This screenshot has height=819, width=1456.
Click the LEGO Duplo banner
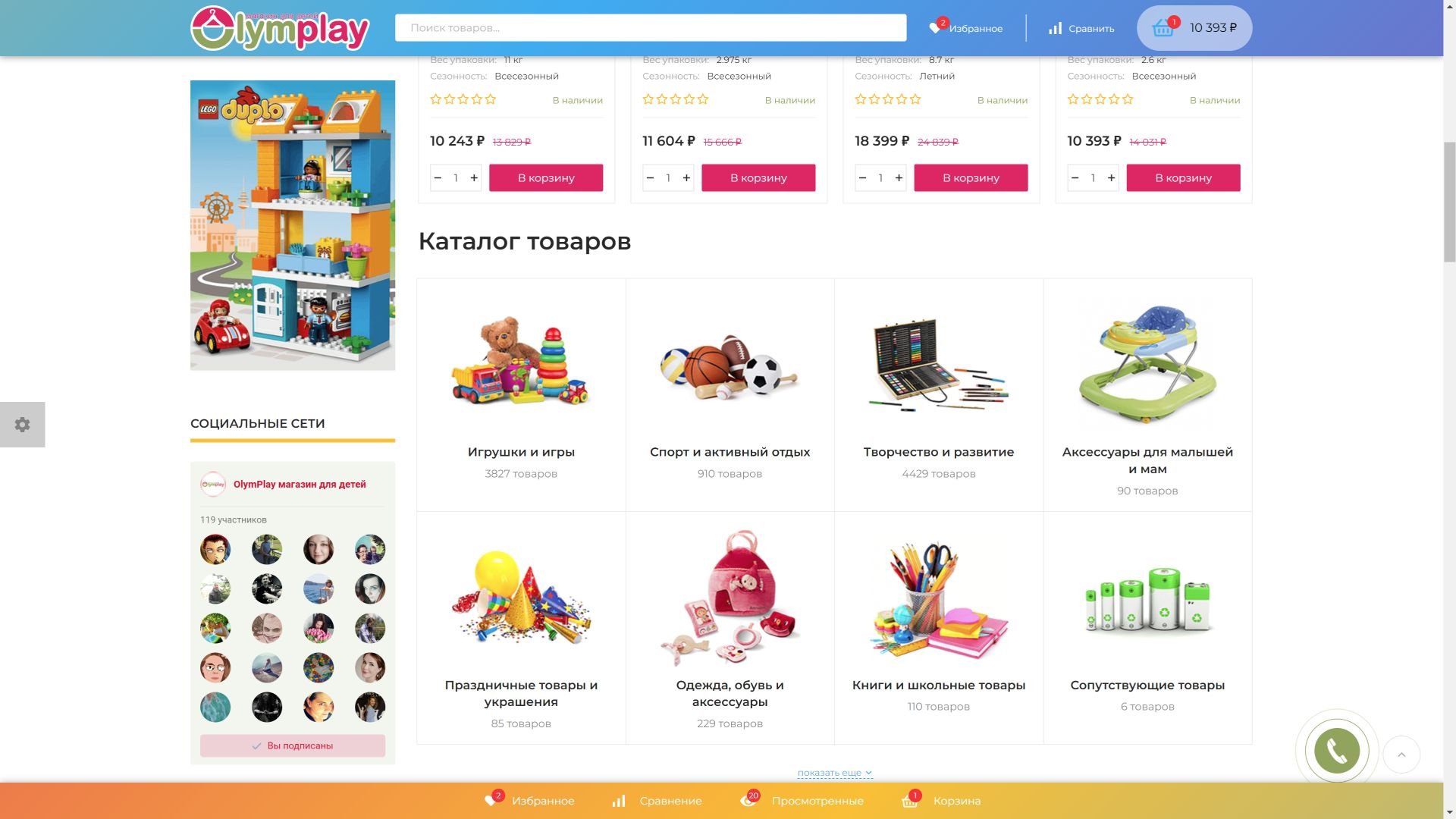293,225
